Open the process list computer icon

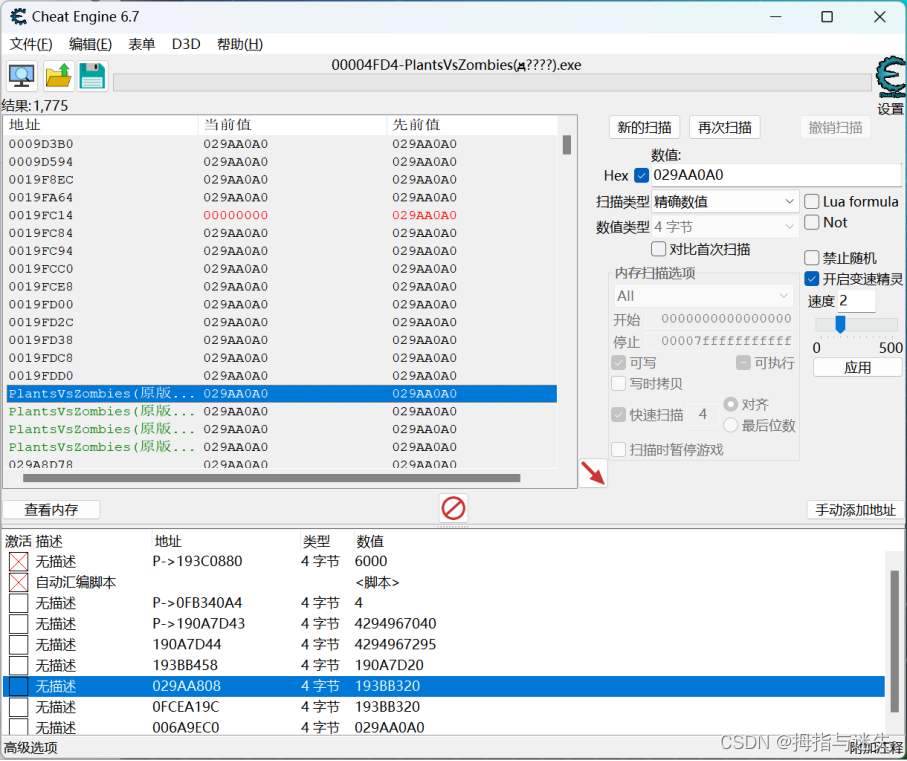tap(22, 76)
